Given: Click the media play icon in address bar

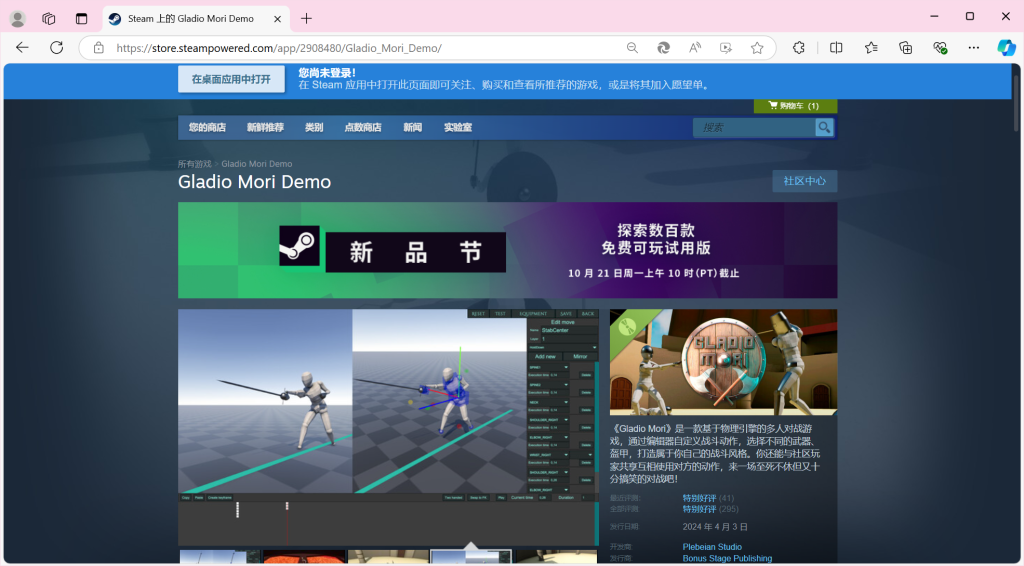Looking at the screenshot, I should pyautogui.click(x=726, y=48).
